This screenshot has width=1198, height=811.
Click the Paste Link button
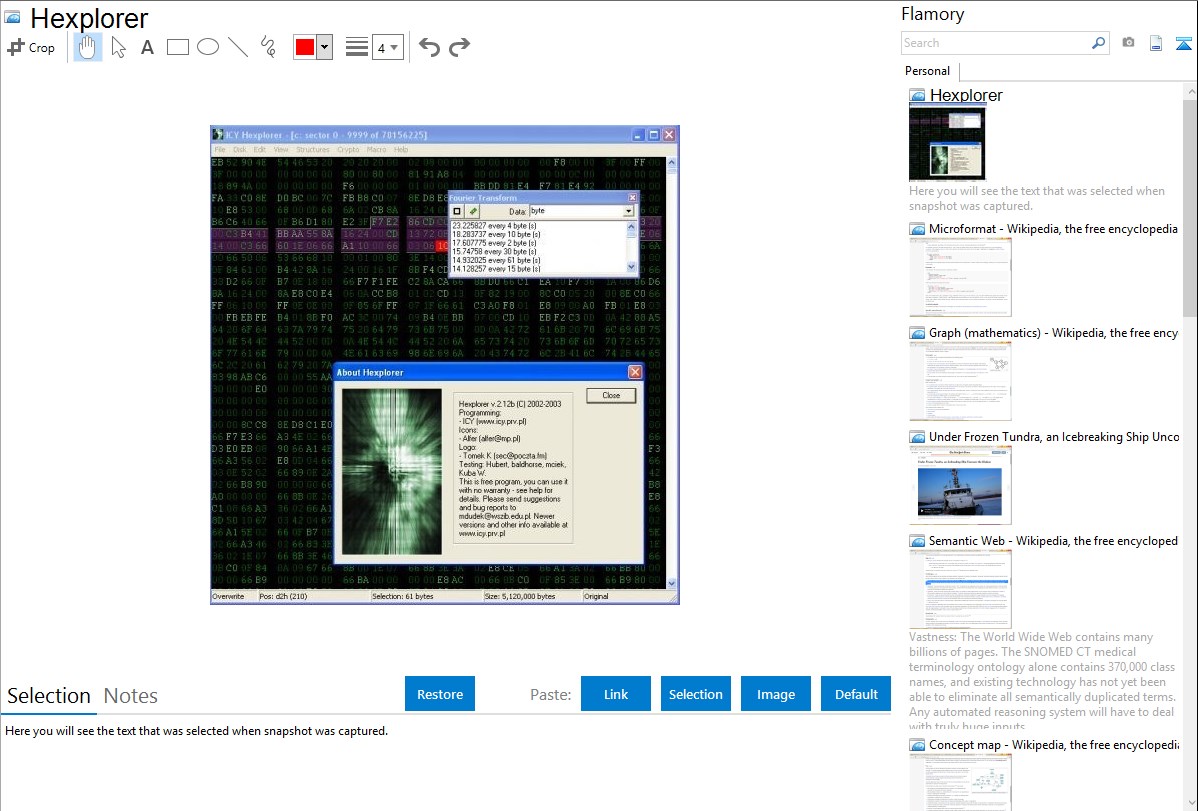tap(616, 694)
